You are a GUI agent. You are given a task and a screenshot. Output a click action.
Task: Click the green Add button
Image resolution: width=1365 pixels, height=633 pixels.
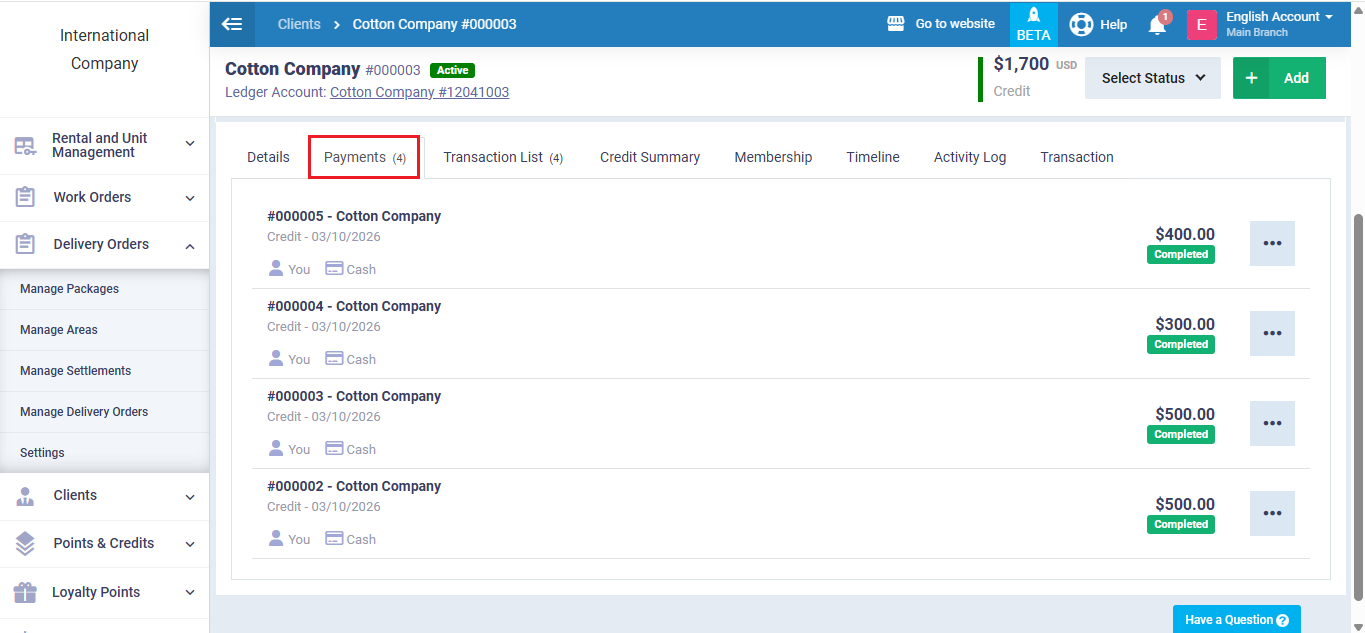click(x=1279, y=78)
